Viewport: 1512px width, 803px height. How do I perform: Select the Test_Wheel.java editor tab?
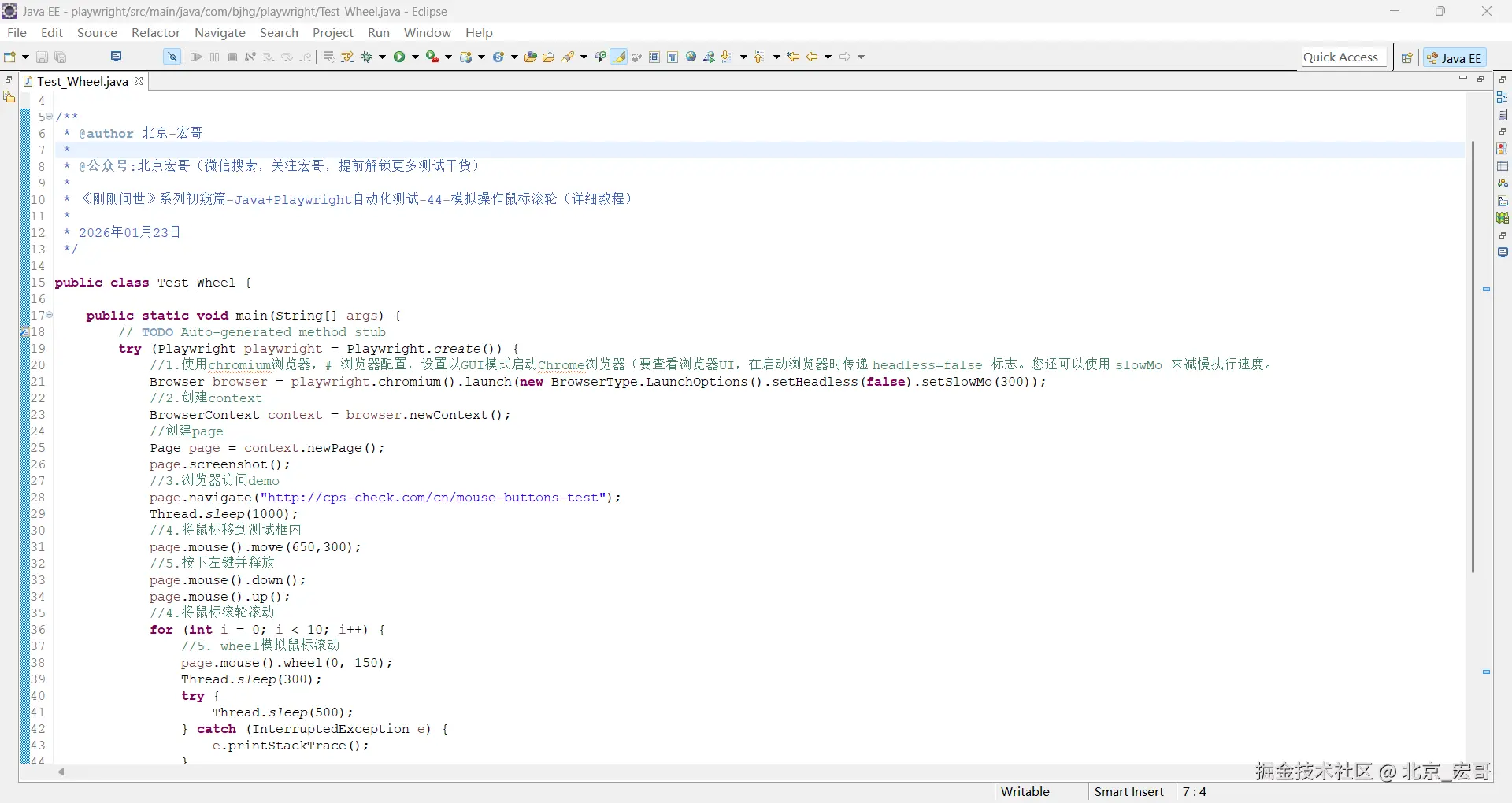tap(83, 81)
